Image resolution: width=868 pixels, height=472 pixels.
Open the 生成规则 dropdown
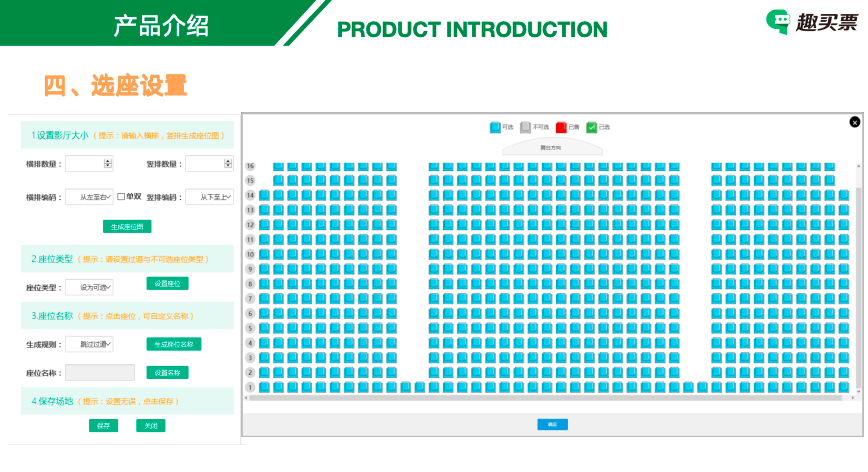point(89,344)
